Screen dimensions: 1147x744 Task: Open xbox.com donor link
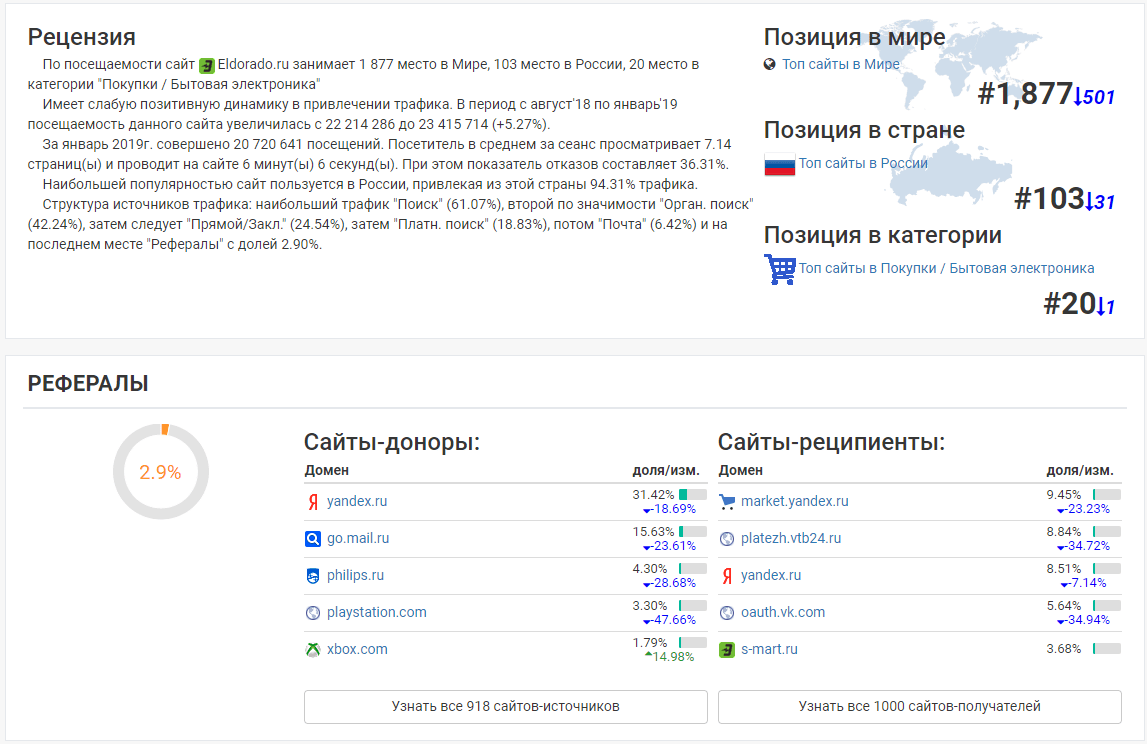click(x=357, y=649)
